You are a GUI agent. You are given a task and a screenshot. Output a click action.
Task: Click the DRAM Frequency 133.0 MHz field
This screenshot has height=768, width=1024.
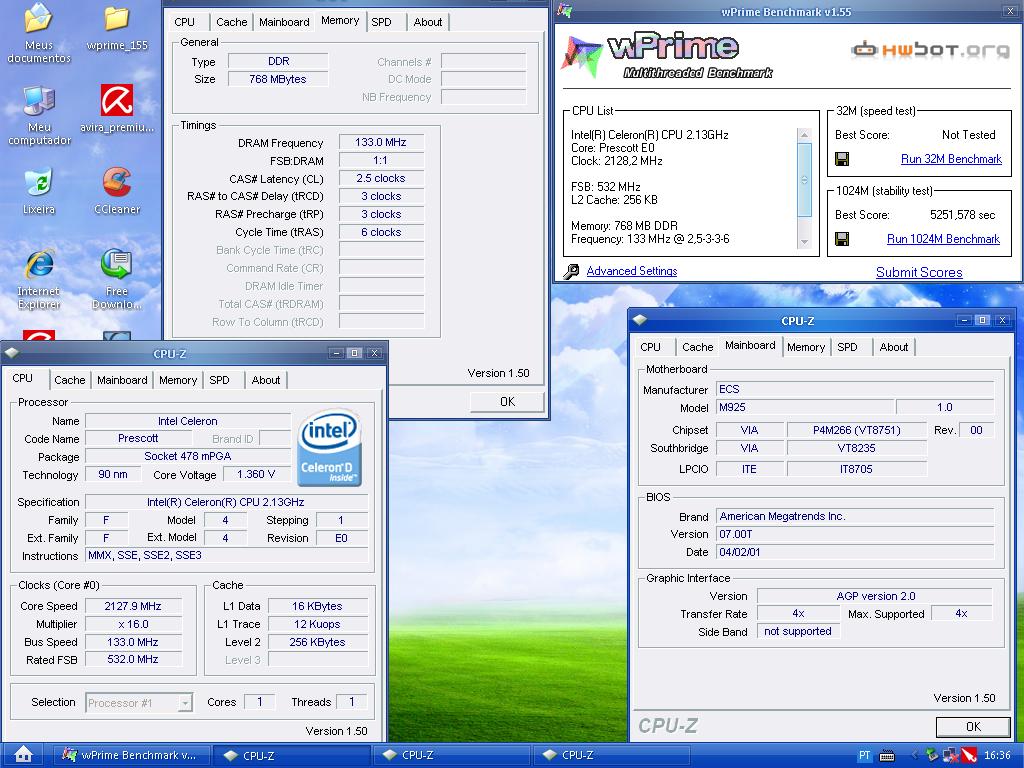(381, 142)
